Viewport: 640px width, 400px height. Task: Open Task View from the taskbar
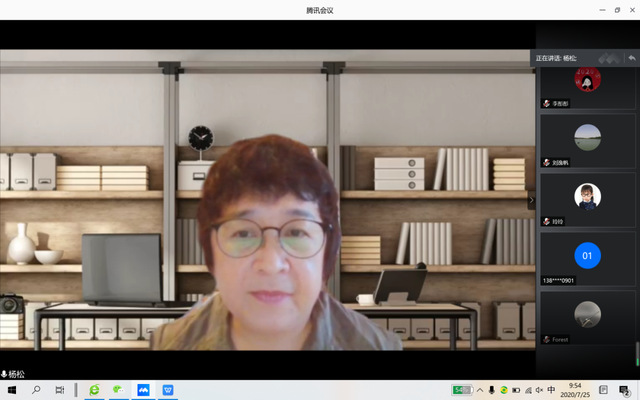(x=60, y=390)
